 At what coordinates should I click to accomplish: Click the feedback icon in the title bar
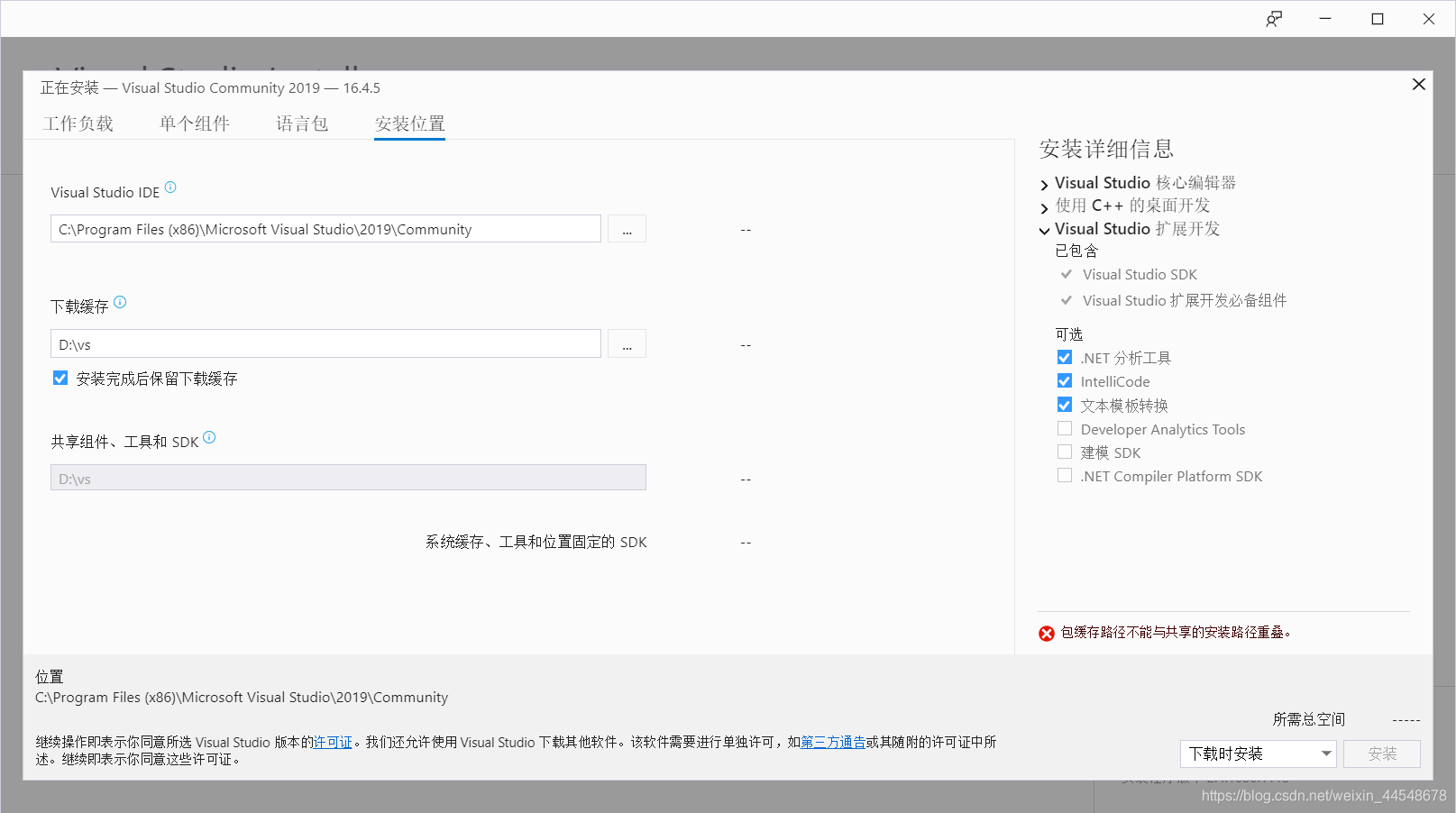(x=1274, y=19)
